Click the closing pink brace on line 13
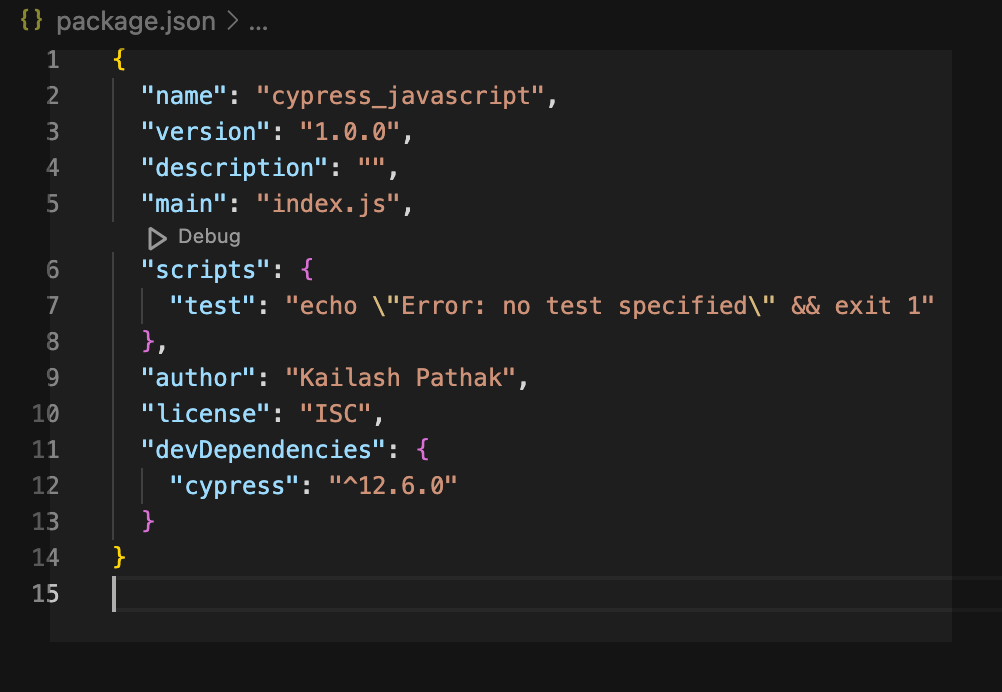The height and width of the screenshot is (692, 1002). [x=149, y=521]
